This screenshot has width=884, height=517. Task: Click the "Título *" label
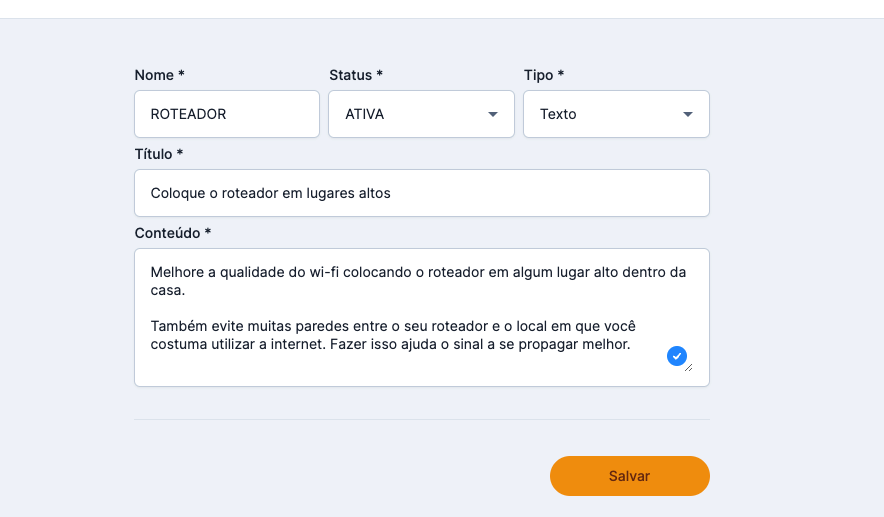click(x=159, y=154)
